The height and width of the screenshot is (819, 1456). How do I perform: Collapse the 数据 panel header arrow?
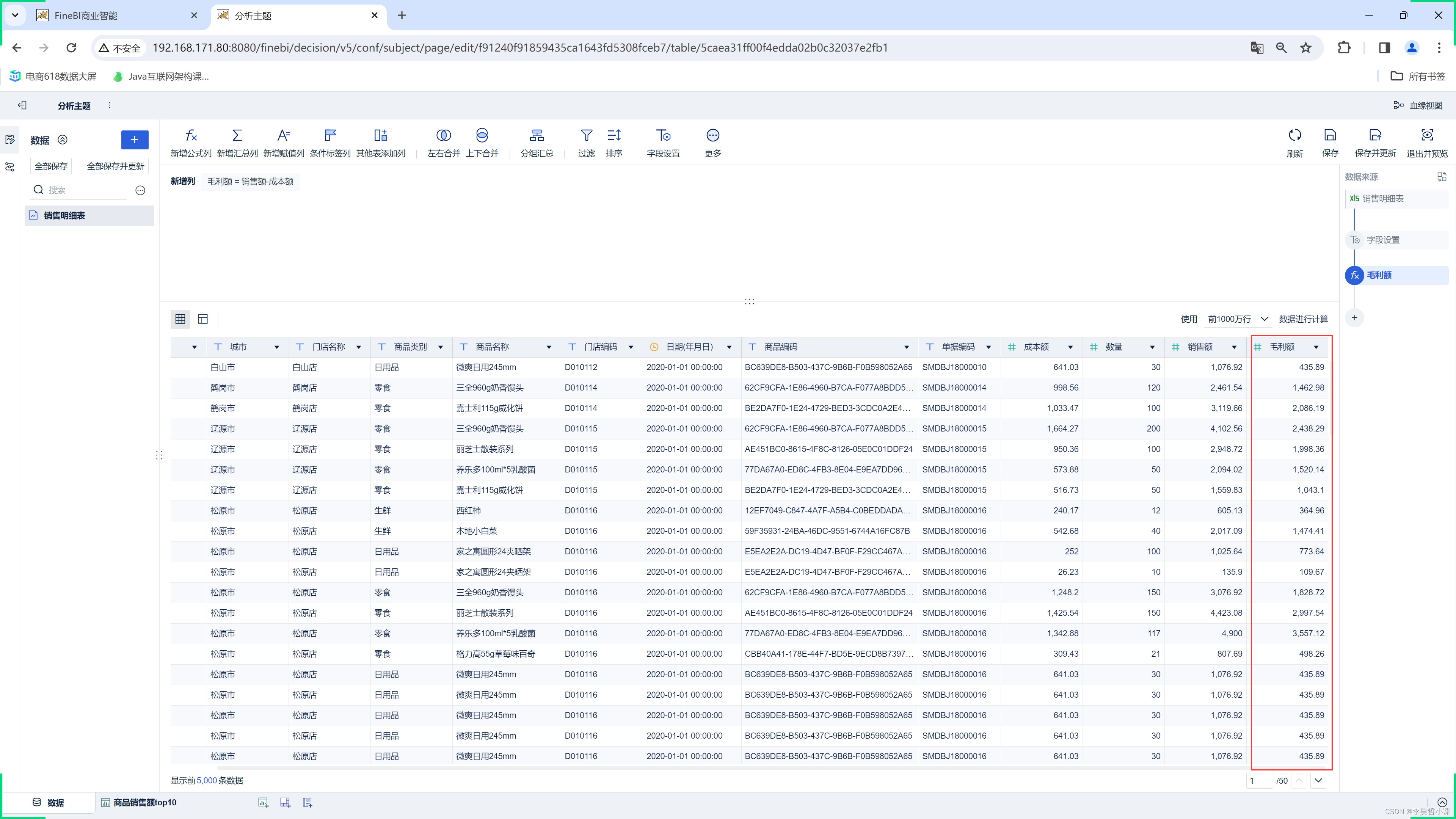(x=63, y=140)
